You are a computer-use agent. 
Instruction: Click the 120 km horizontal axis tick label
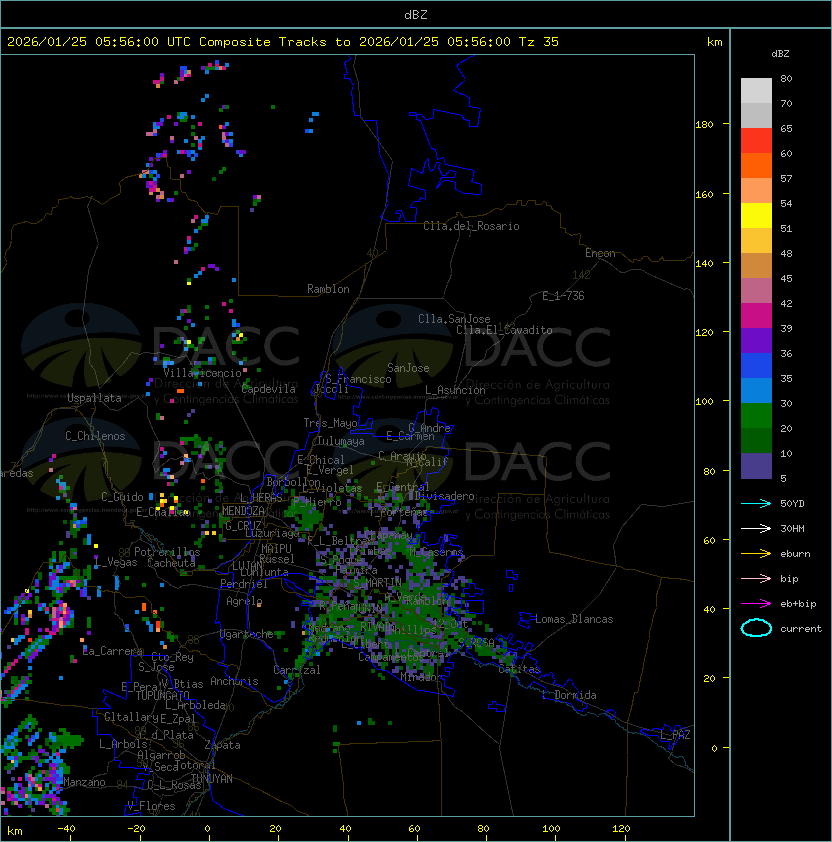click(621, 829)
